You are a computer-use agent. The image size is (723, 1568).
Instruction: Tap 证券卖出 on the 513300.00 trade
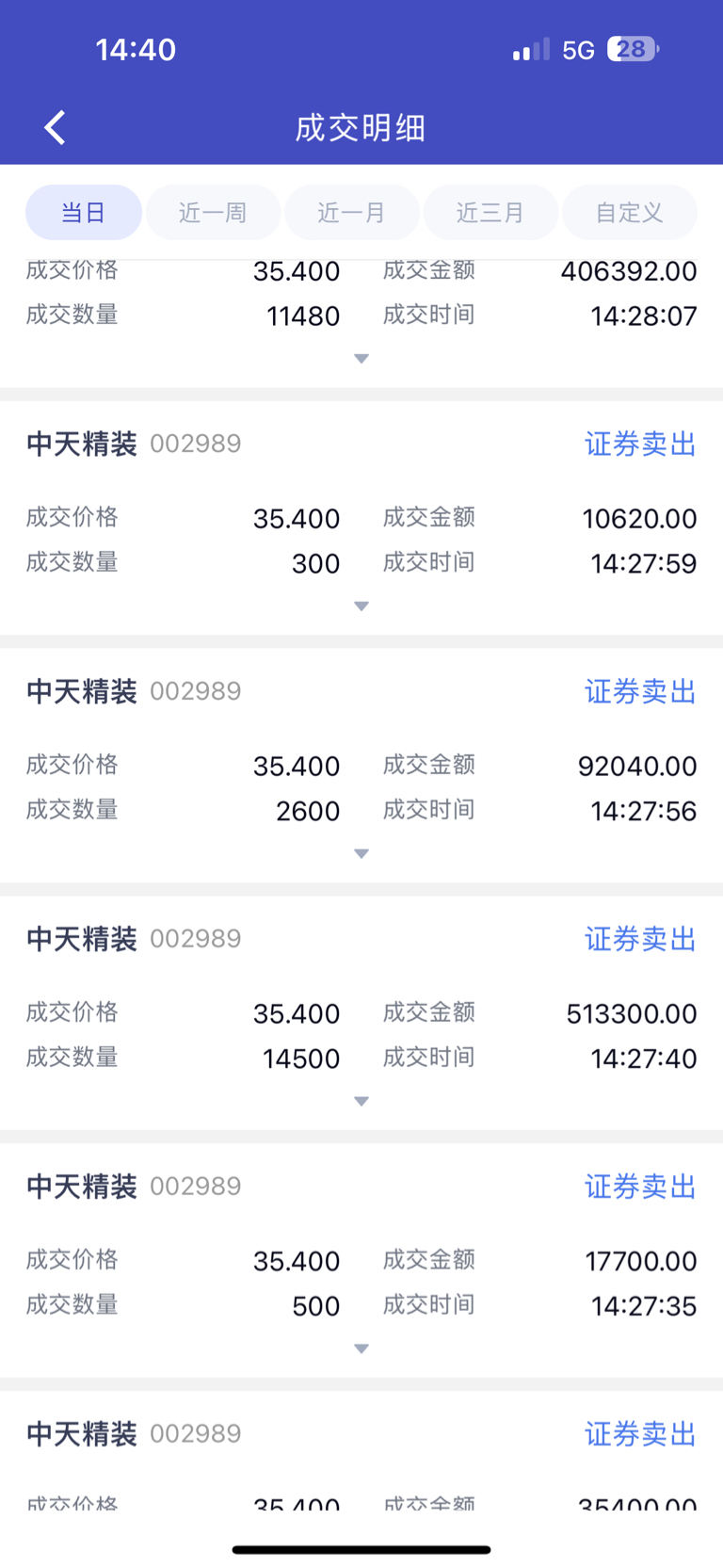[640, 939]
